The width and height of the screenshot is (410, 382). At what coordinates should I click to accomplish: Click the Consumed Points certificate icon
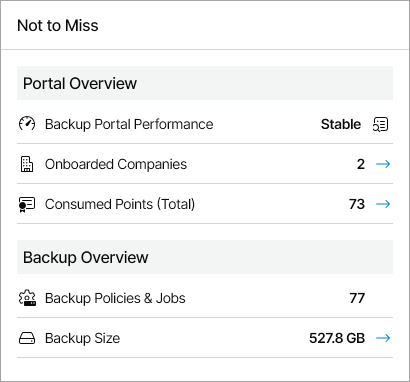(x=27, y=204)
